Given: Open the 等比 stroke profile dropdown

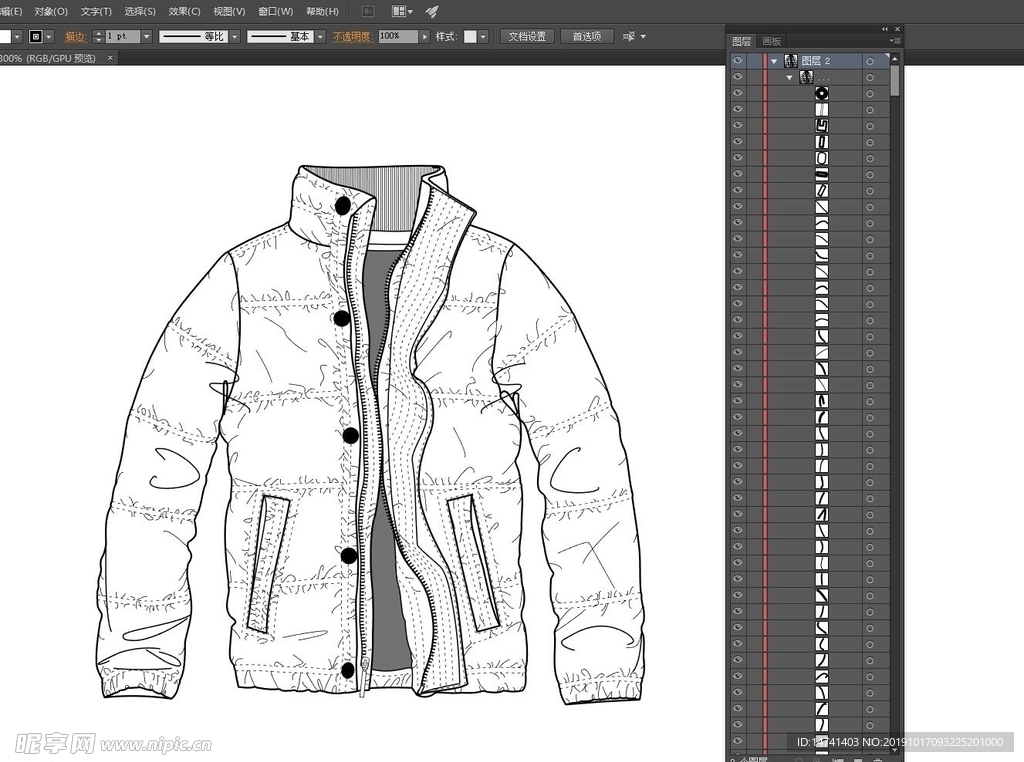Looking at the screenshot, I should point(235,36).
